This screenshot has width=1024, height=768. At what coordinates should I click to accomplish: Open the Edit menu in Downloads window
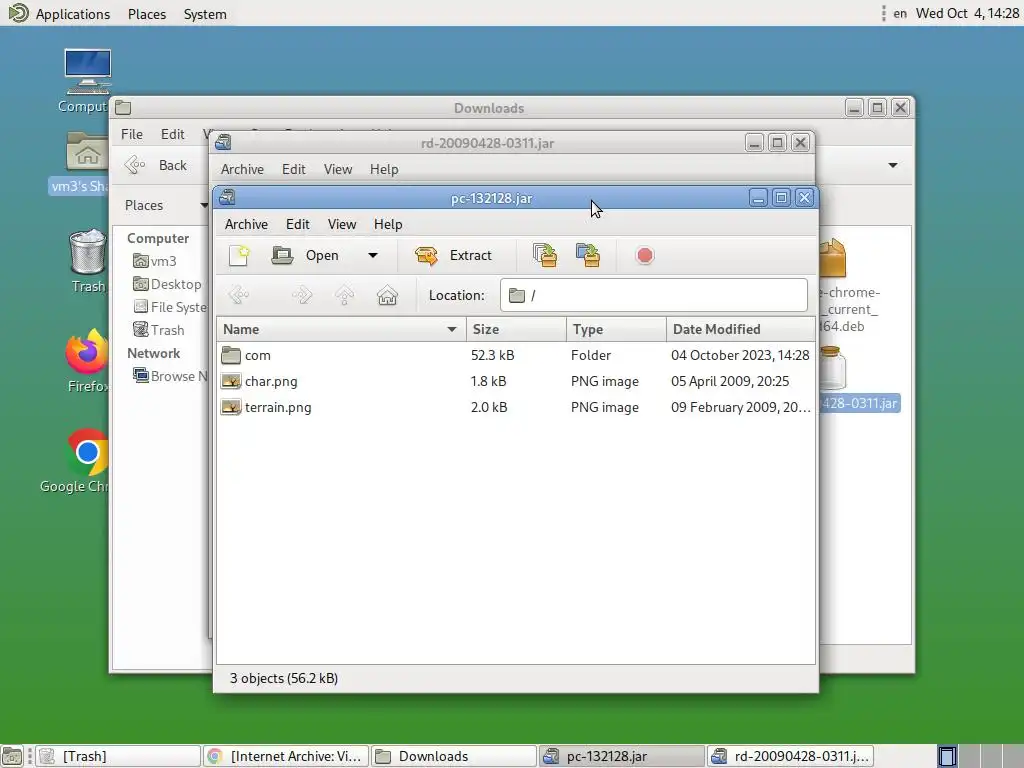coord(172,134)
